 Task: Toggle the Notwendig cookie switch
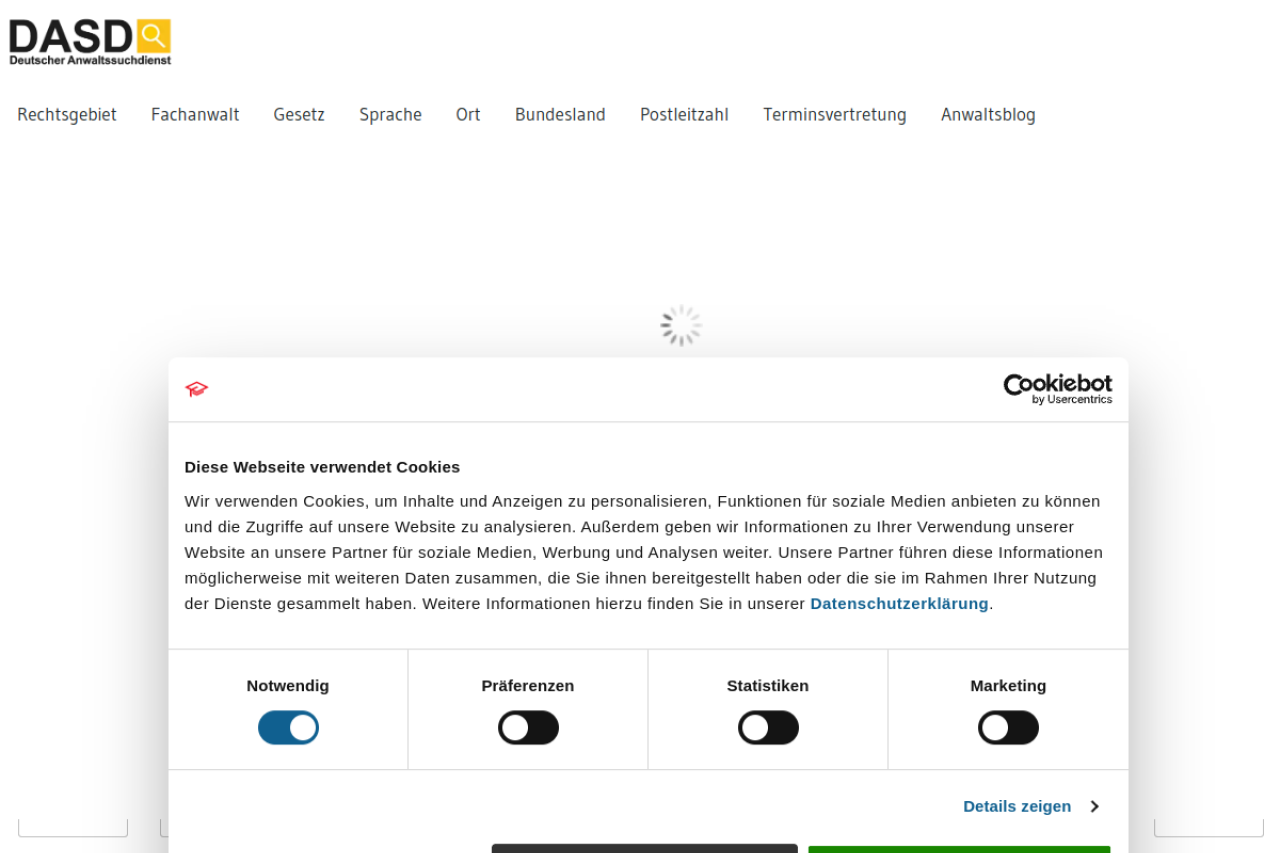(x=288, y=728)
